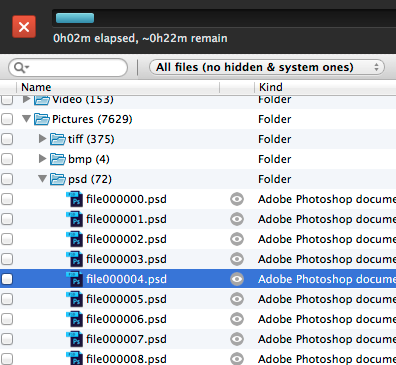
Task: Preview file000008.psd with the eye icon
Action: [x=237, y=359]
